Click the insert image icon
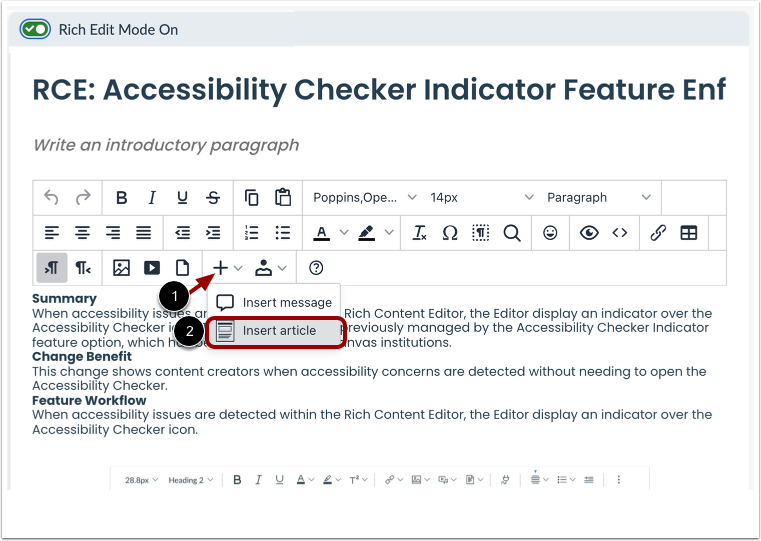This screenshot has height=541, width=761. pyautogui.click(x=121, y=268)
